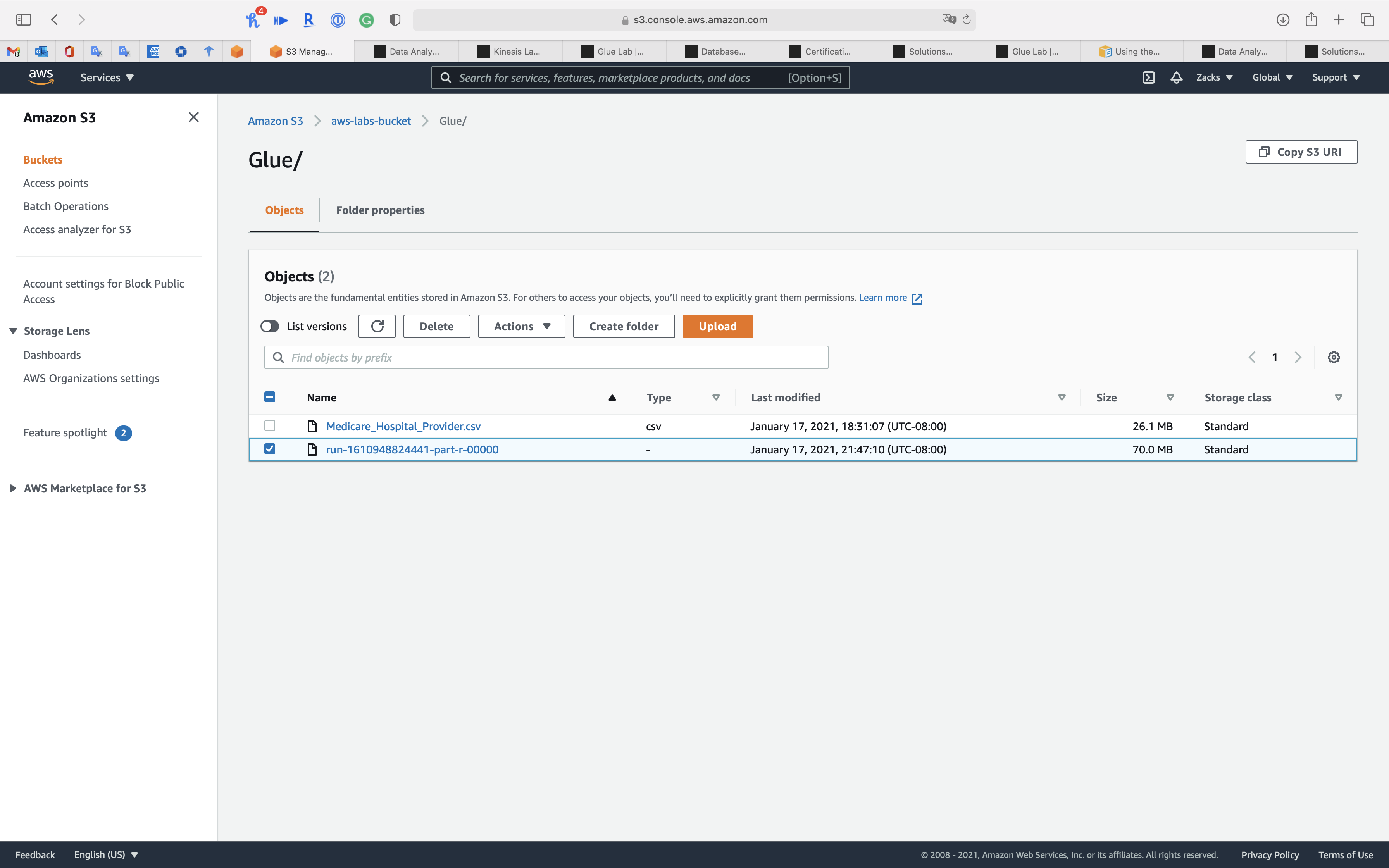Image resolution: width=1389 pixels, height=868 pixels.
Task: Uncheck the run-1610948824441-part-r-00000 checkbox
Action: [x=270, y=449]
